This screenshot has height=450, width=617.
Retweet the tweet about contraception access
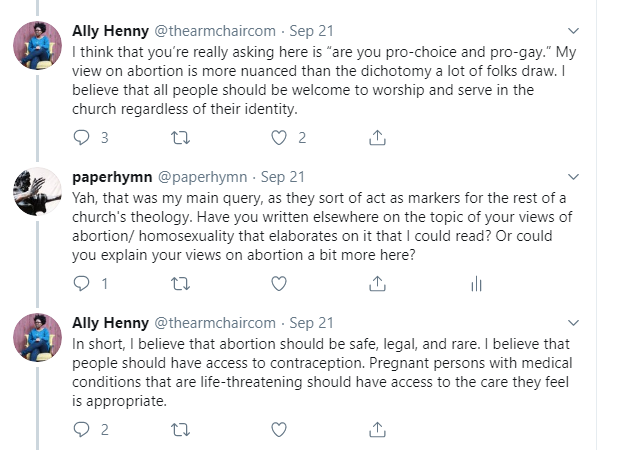[x=182, y=430]
